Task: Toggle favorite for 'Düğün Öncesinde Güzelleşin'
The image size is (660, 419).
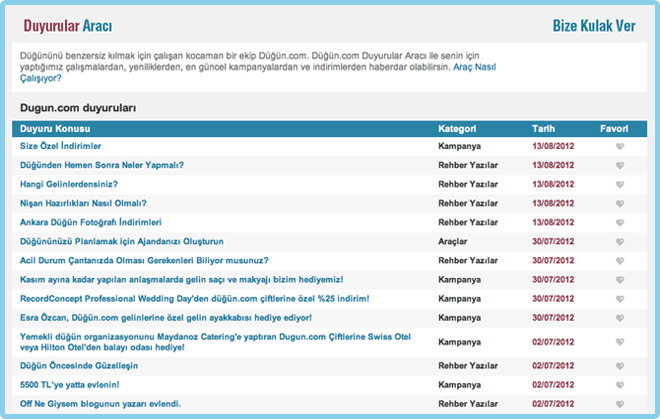Action: pyautogui.click(x=620, y=366)
